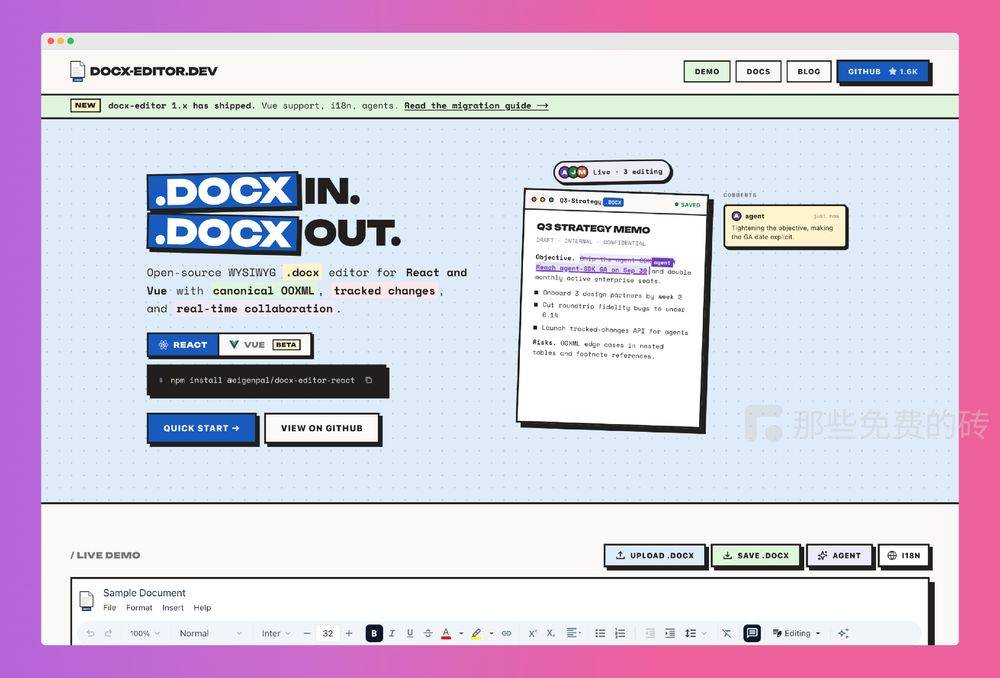Open the font color dropdown arrow
1000x678 pixels.
click(x=461, y=633)
